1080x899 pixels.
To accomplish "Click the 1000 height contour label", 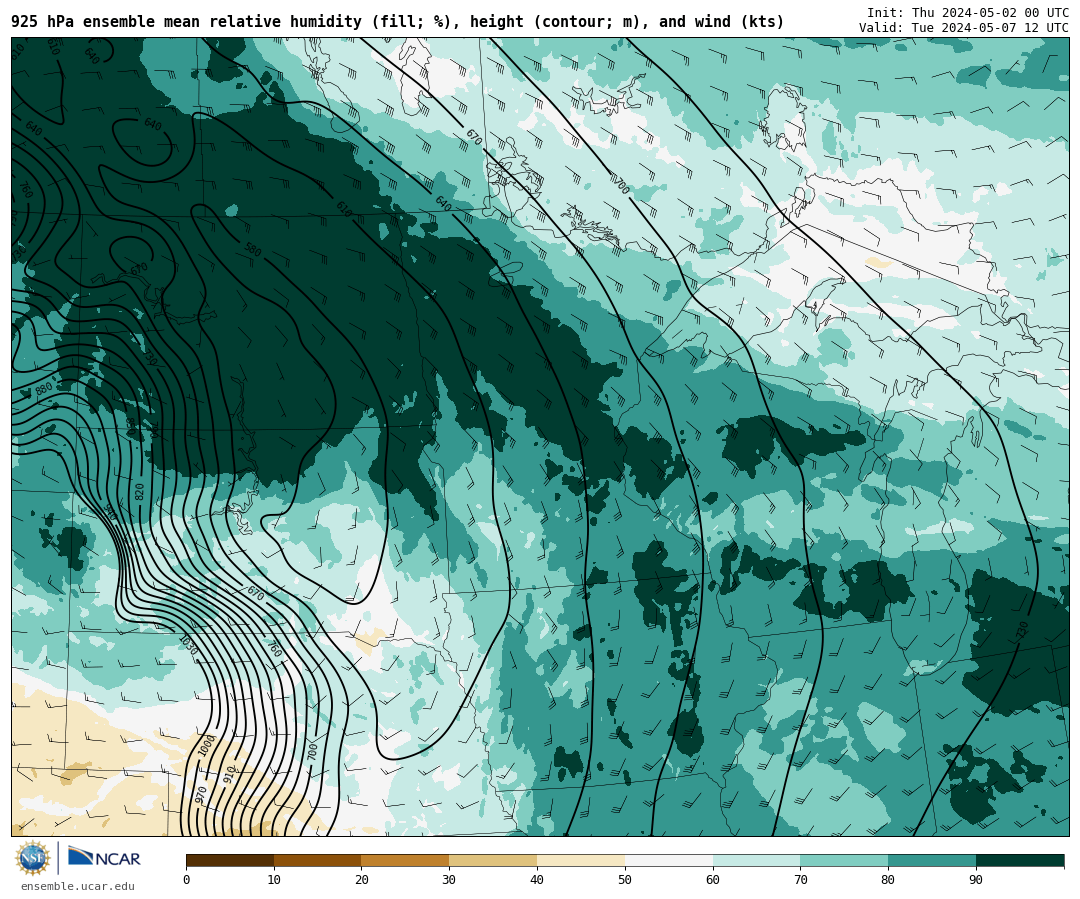I will 207,746.
